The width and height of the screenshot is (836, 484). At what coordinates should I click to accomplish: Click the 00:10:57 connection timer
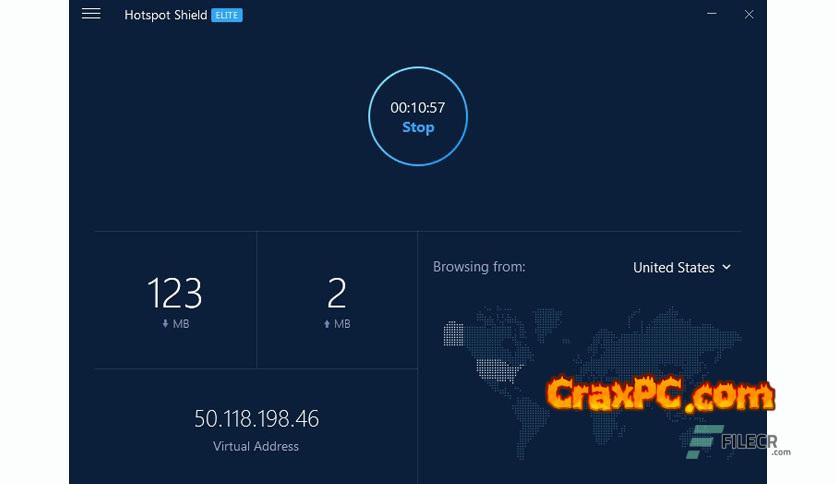point(417,108)
